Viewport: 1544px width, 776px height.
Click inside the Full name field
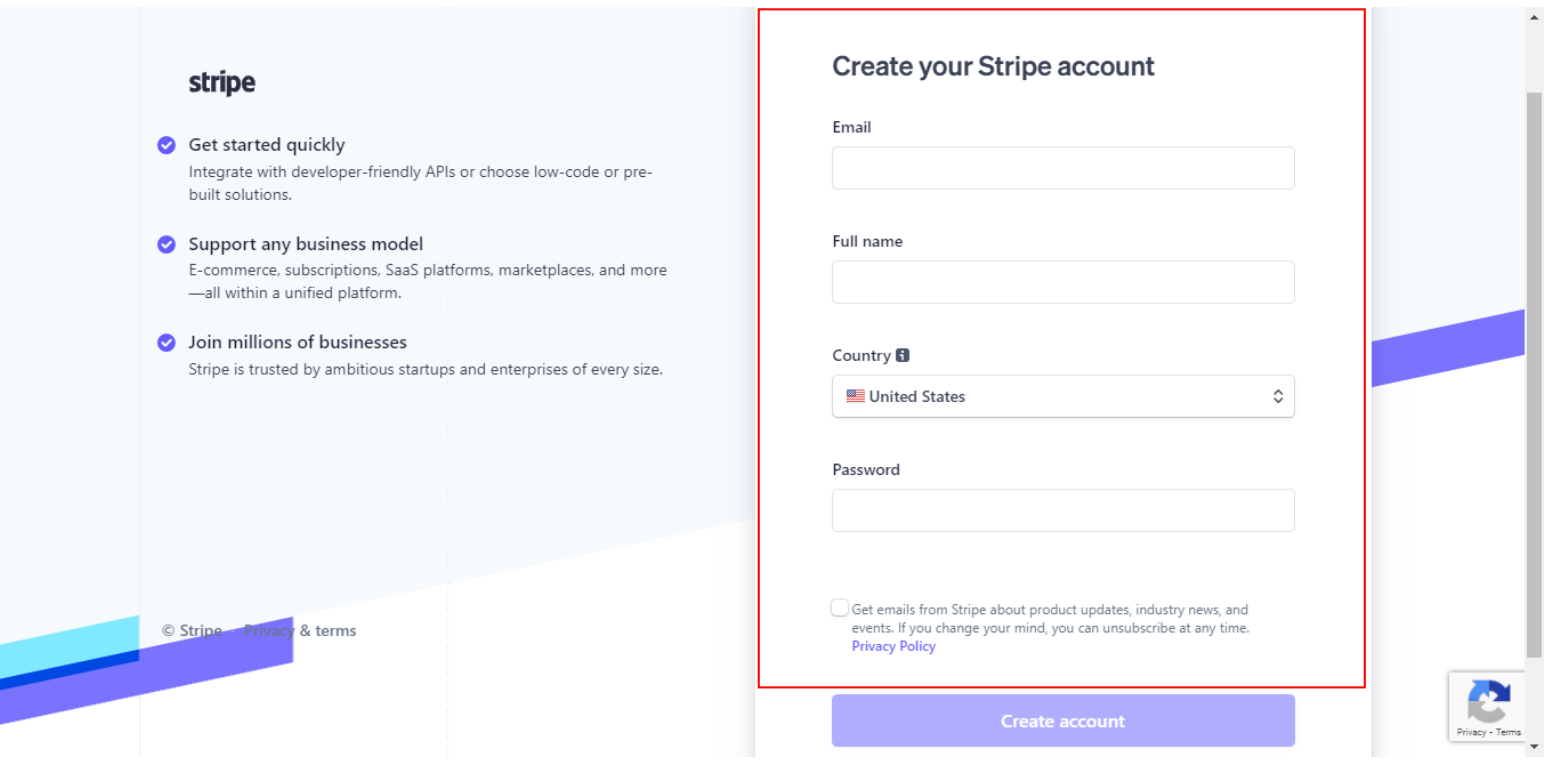(1062, 281)
